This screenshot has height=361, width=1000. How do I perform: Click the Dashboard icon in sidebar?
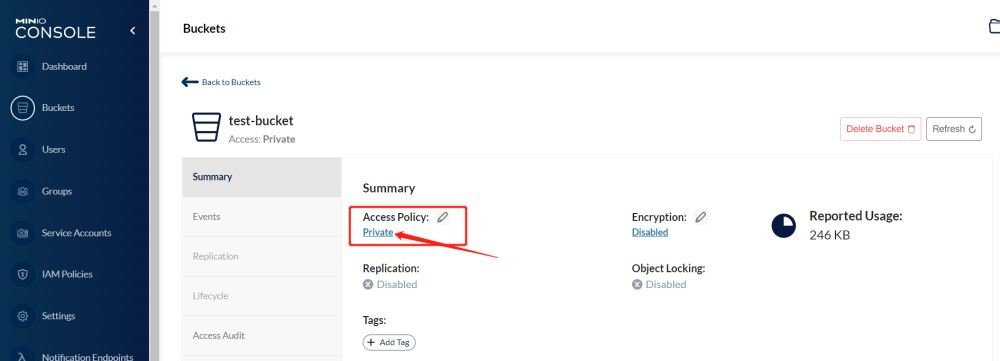coord(23,66)
